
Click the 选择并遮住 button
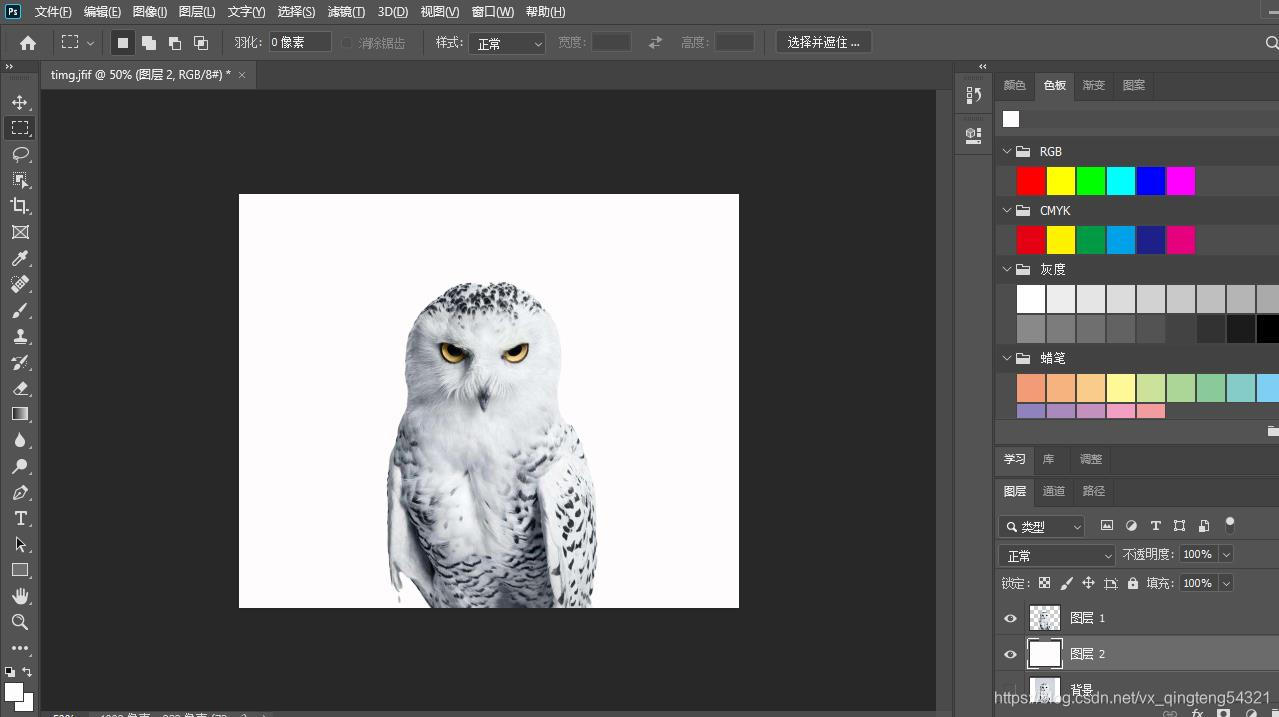[823, 42]
